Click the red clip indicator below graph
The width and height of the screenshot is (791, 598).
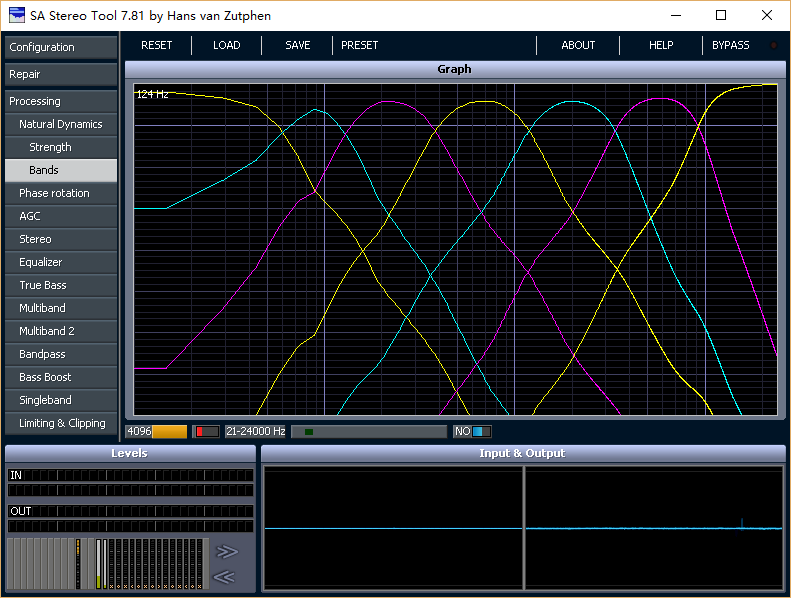click(x=206, y=432)
